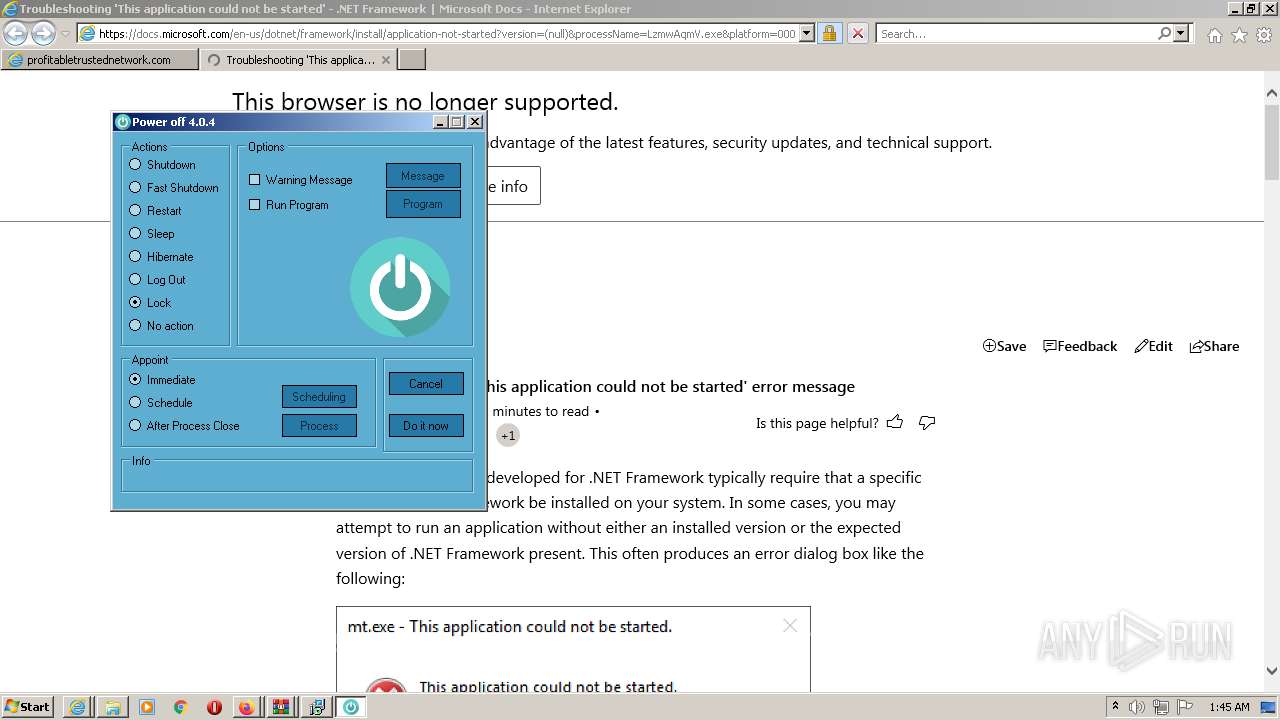
Task: Click the Program button
Action: point(423,204)
